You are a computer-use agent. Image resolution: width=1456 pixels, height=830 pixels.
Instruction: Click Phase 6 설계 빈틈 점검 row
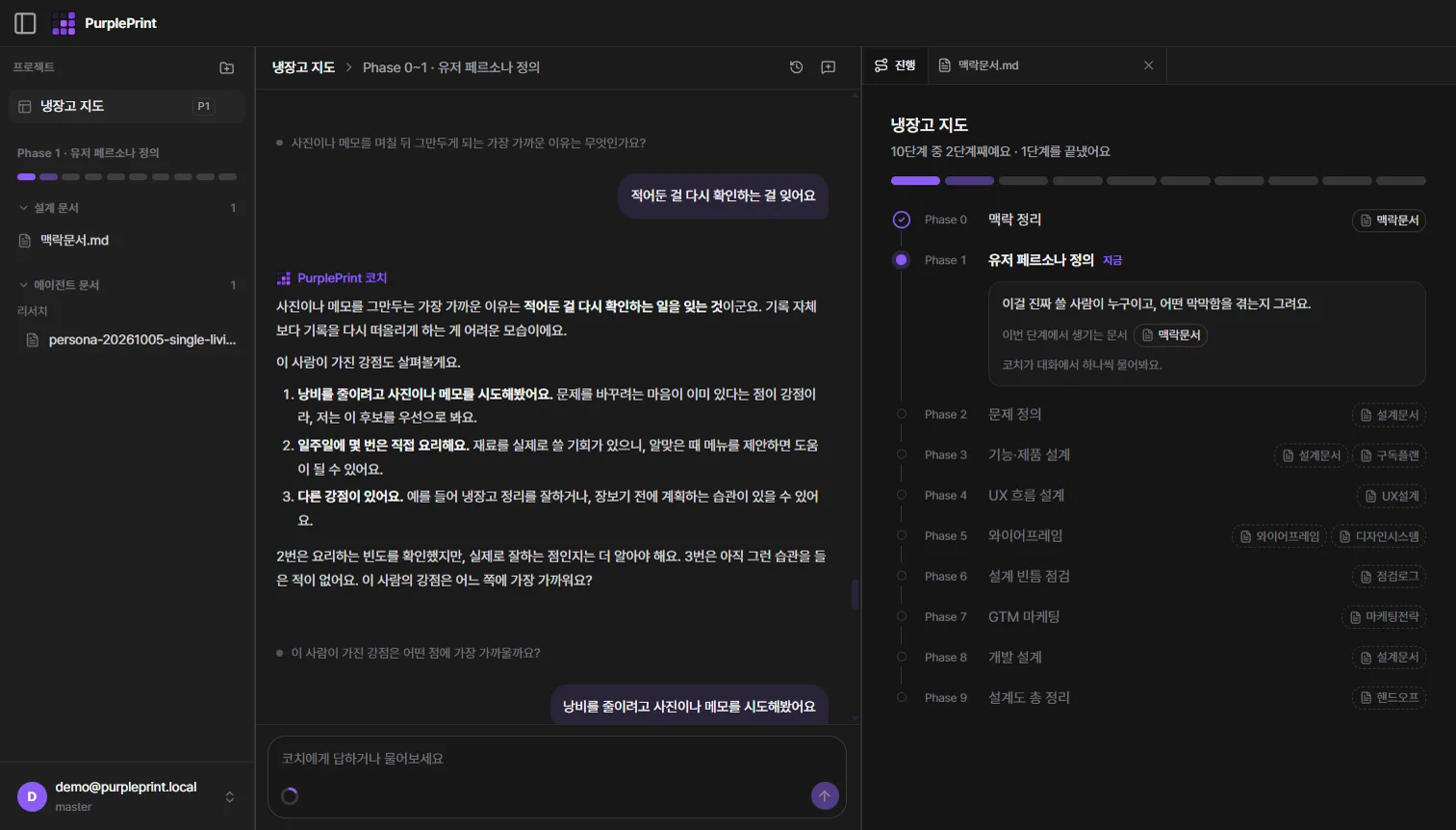pyautogui.click(x=1030, y=576)
